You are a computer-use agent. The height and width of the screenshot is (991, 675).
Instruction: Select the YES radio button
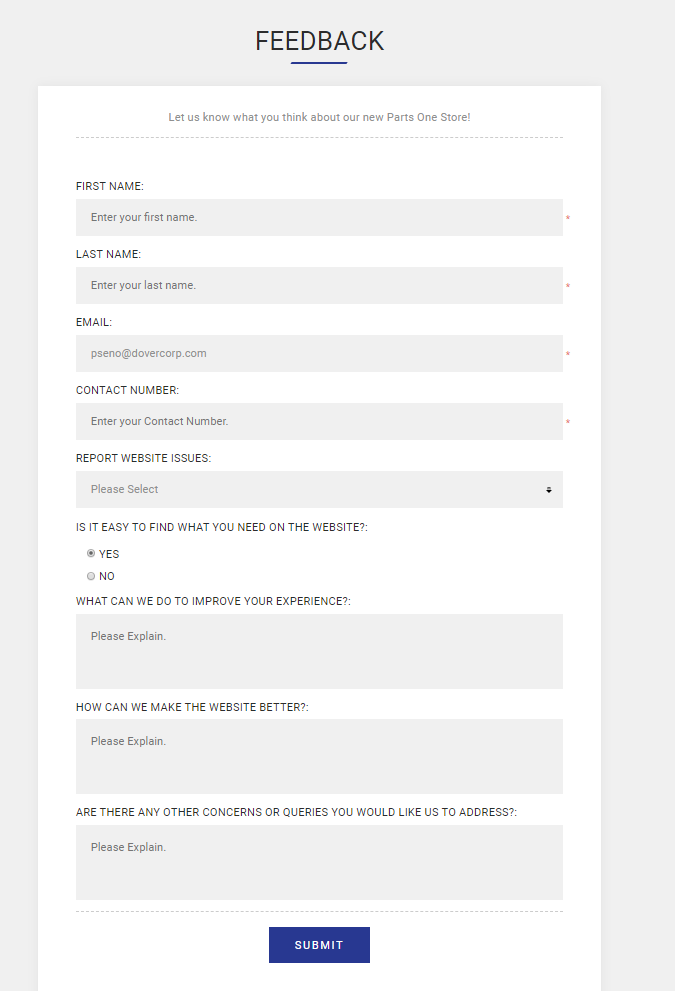[91, 554]
